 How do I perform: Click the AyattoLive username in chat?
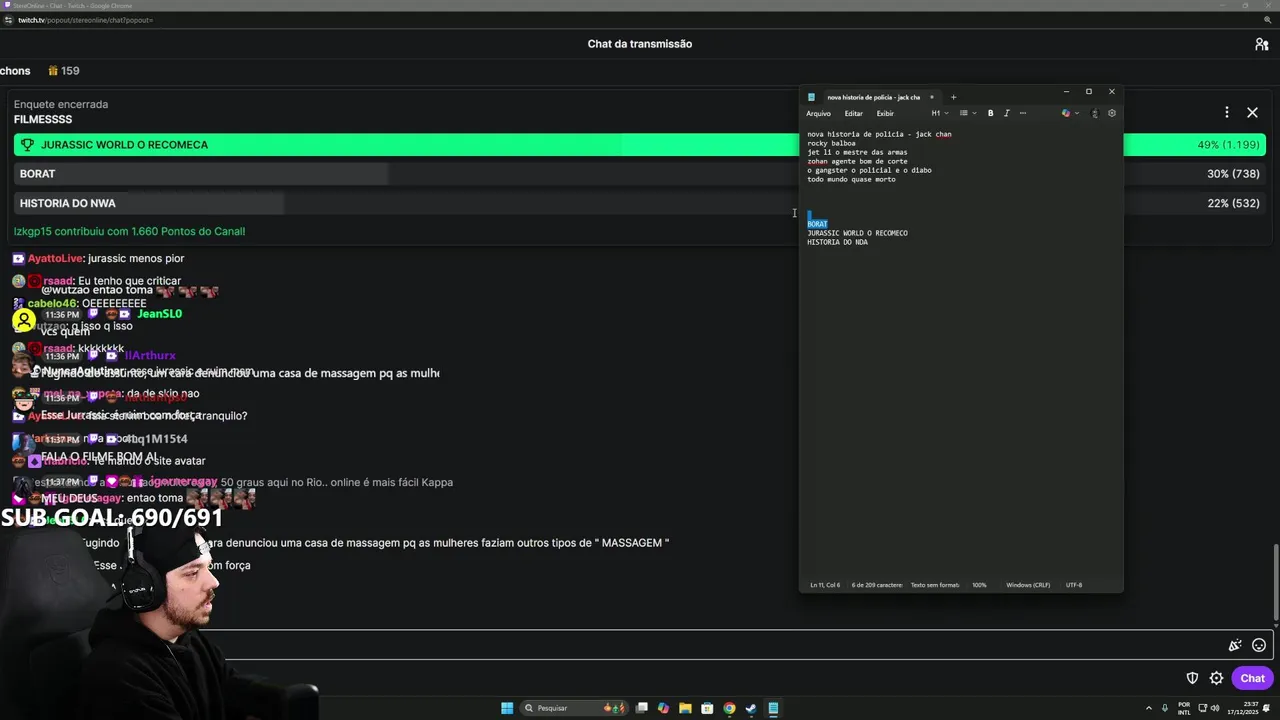click(55, 258)
